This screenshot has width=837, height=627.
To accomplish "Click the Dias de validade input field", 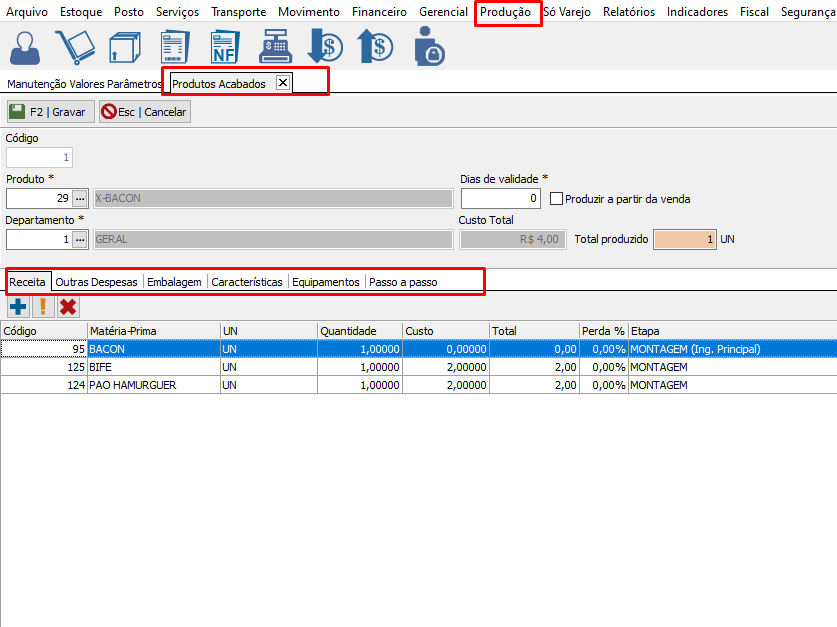I will [500, 199].
